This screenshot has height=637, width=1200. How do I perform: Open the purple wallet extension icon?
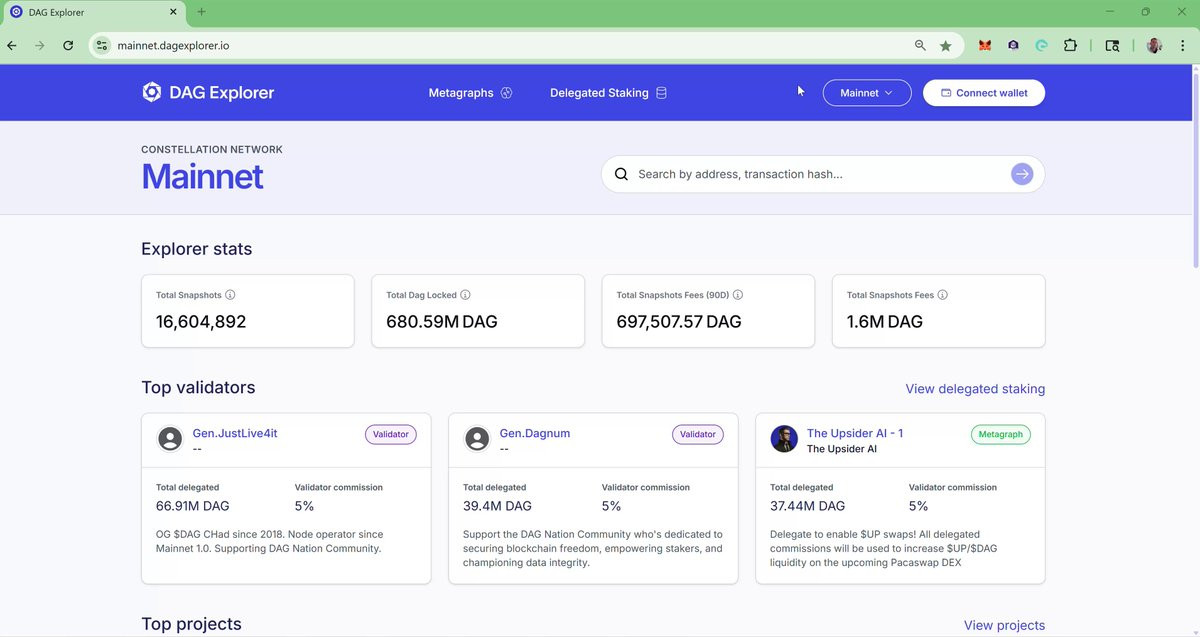coord(1013,46)
